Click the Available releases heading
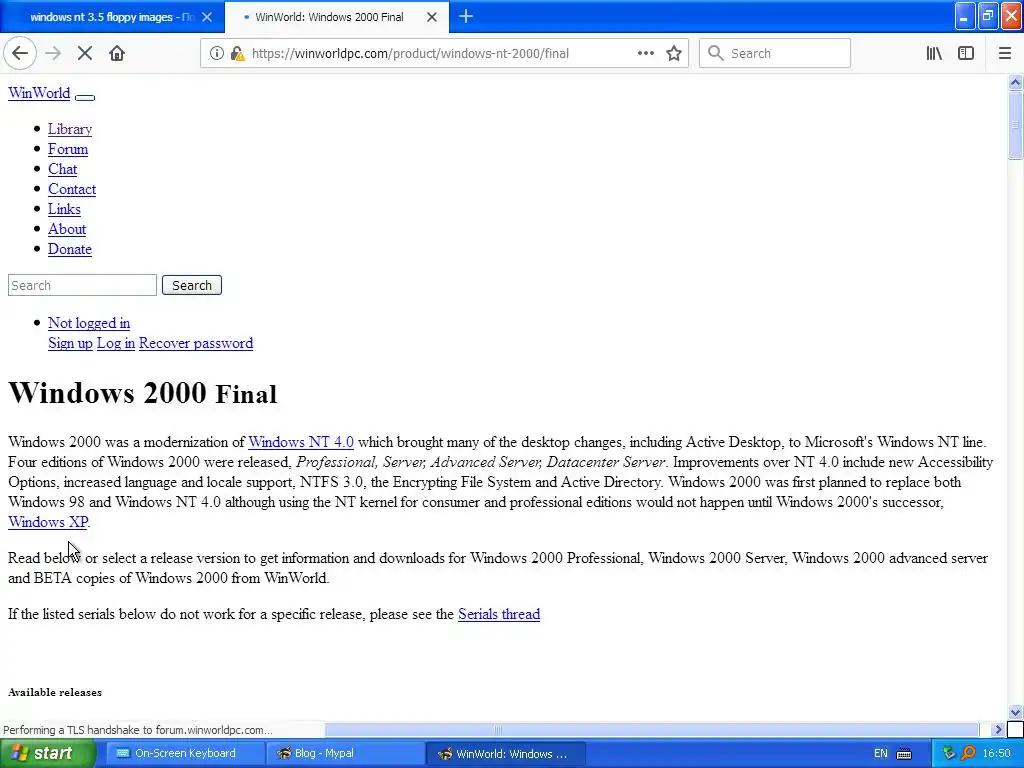The width and height of the screenshot is (1024, 768). 55,692
